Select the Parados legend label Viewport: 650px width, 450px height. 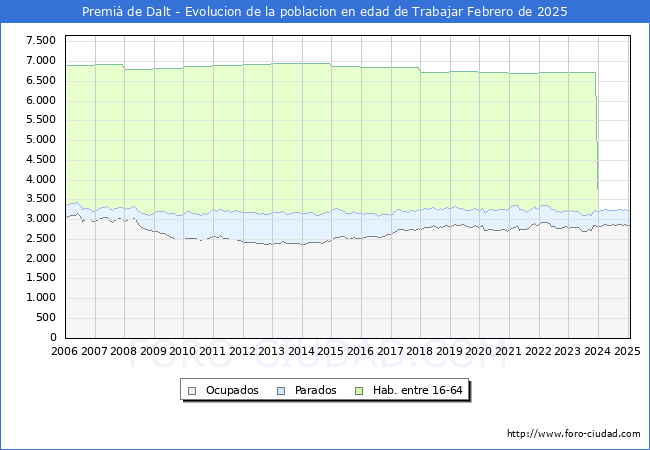315,390
